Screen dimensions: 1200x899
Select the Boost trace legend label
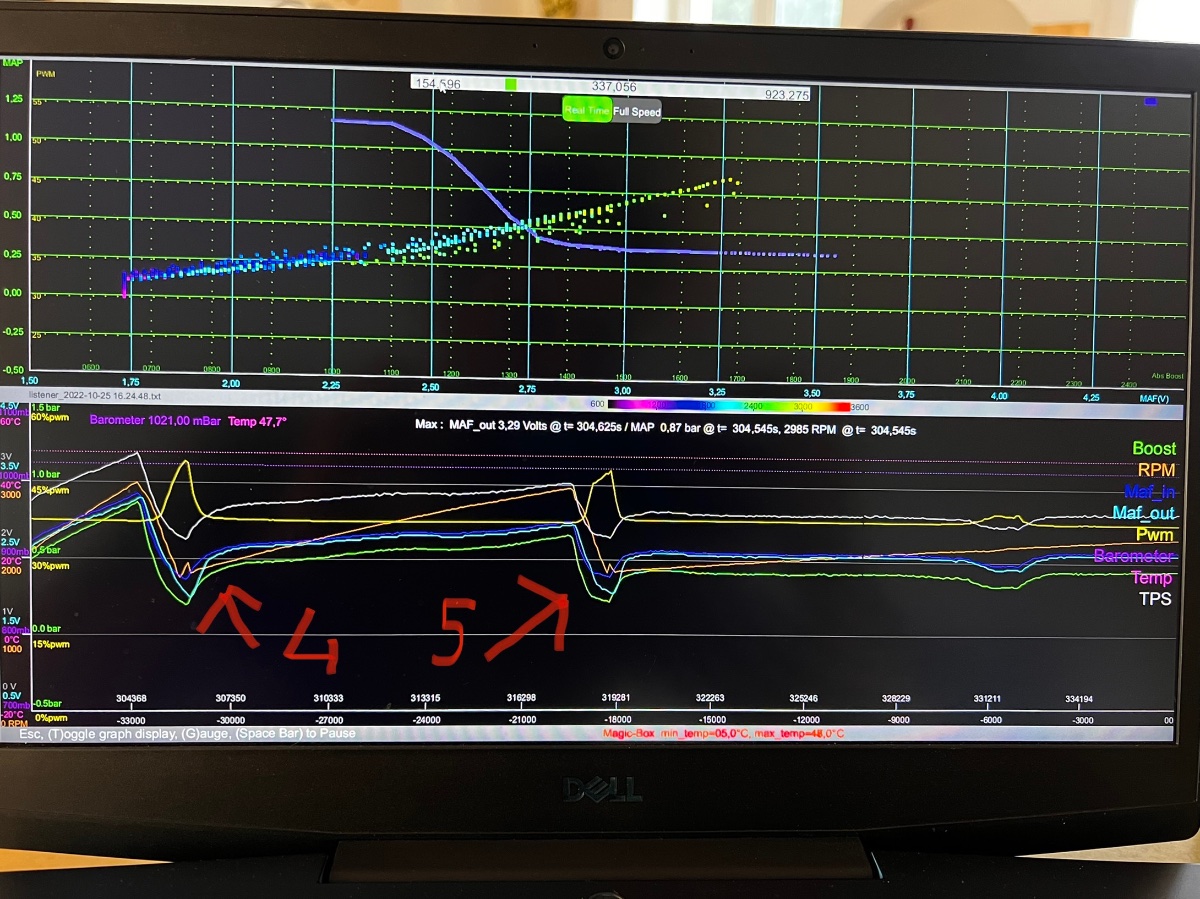1153,449
